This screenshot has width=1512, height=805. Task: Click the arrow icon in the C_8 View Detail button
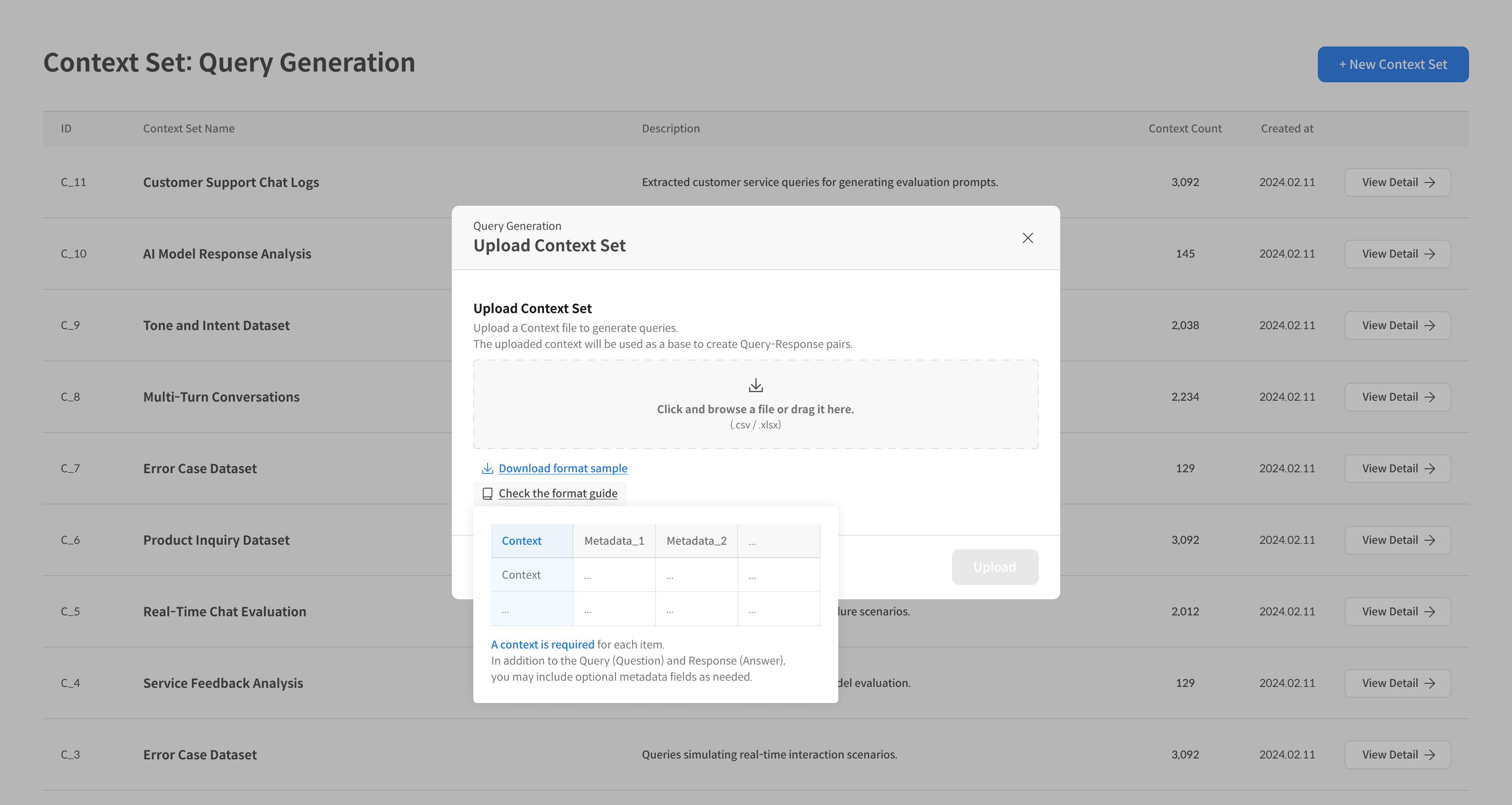1430,397
